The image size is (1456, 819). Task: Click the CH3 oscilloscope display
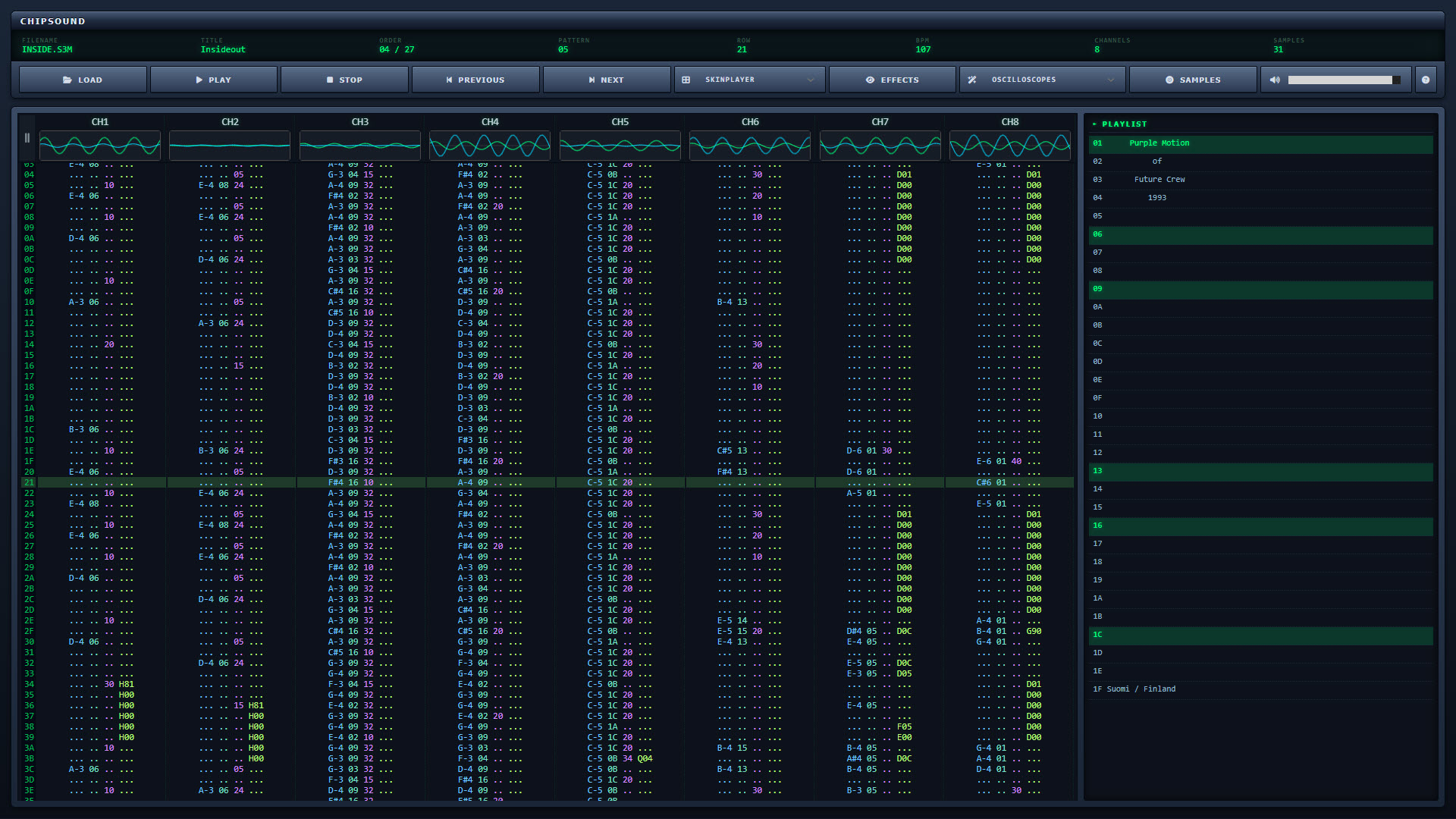coord(360,145)
